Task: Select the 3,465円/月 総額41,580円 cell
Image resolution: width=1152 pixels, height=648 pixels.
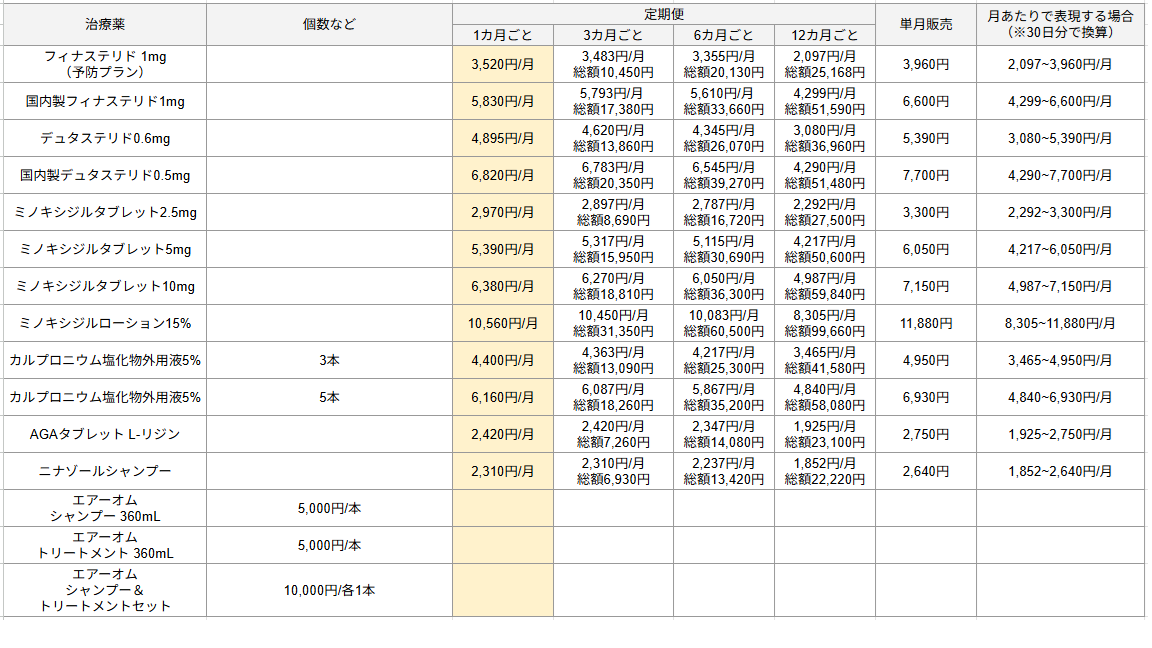Action: pos(824,361)
